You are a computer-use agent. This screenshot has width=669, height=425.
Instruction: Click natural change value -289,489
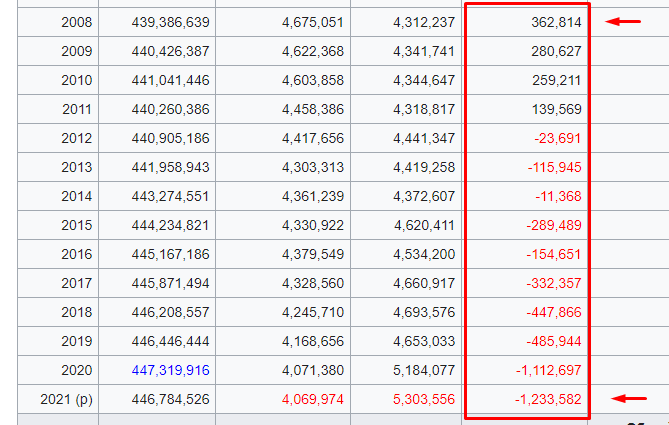pyautogui.click(x=554, y=225)
